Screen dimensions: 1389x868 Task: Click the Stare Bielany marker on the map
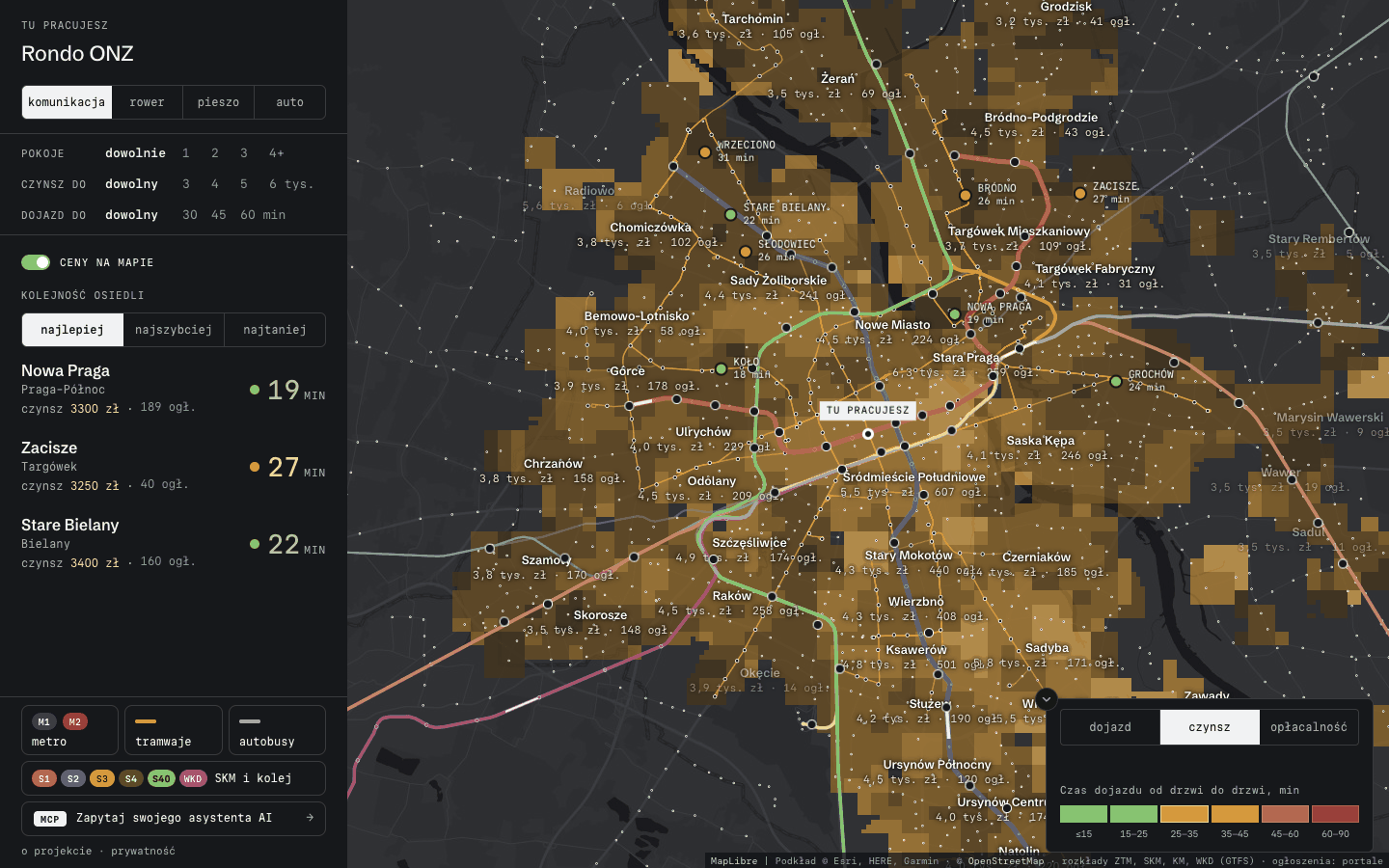click(730, 214)
